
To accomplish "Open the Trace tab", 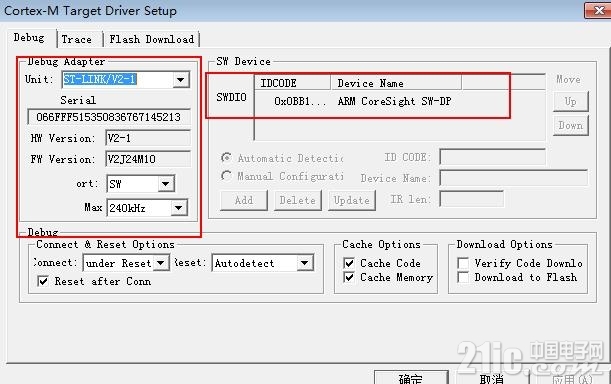I will [77, 39].
